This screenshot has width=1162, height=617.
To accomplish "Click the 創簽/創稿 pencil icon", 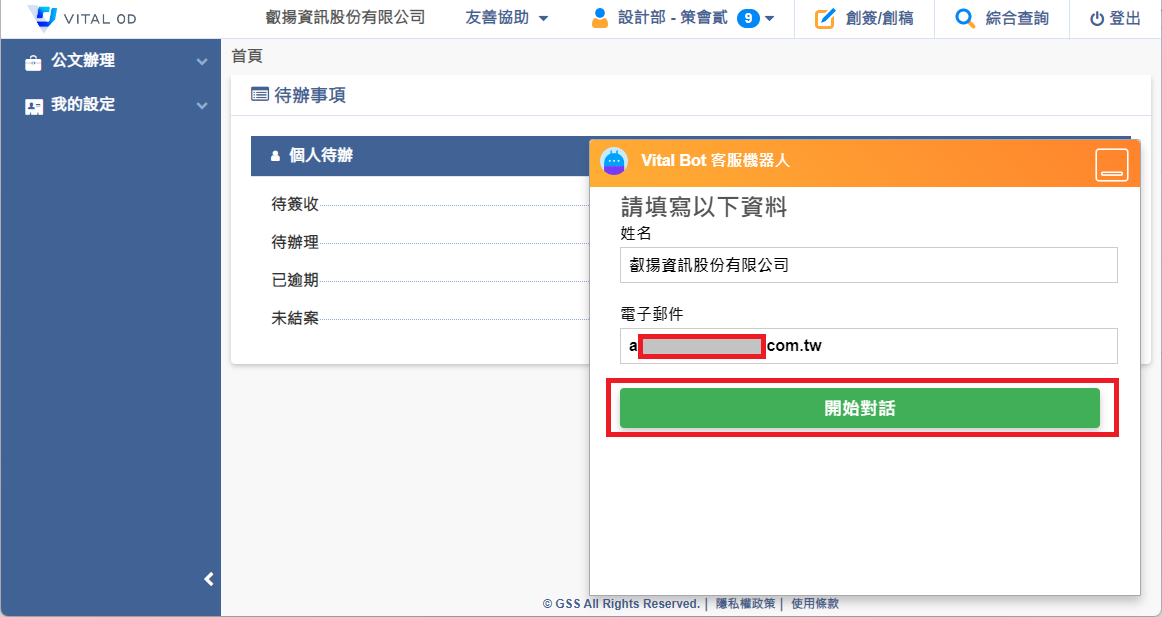I will pos(824,18).
